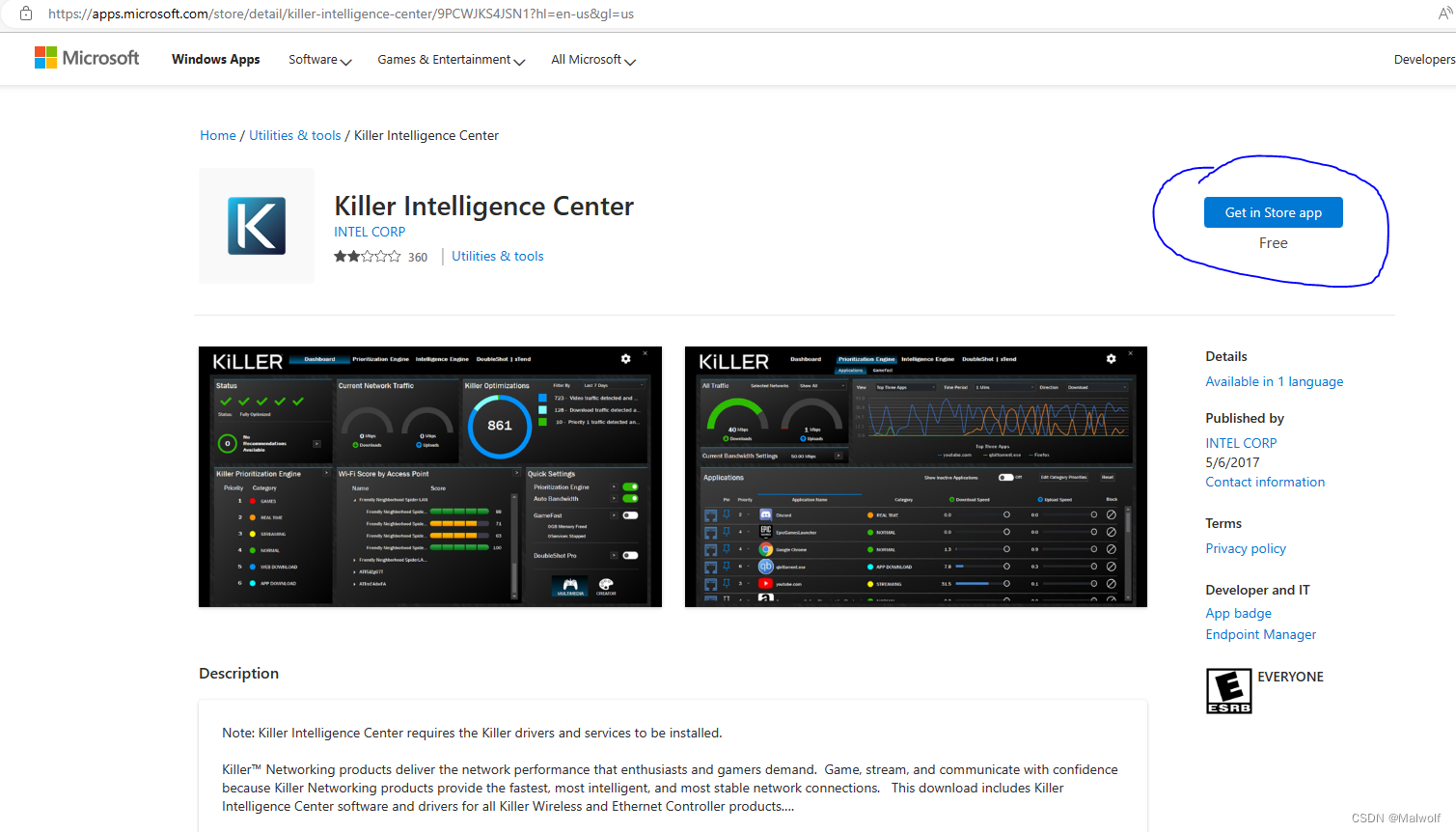Open the Prioritization Engine screenshot thumbnail
The height and width of the screenshot is (832, 1456).
pyautogui.click(x=916, y=477)
